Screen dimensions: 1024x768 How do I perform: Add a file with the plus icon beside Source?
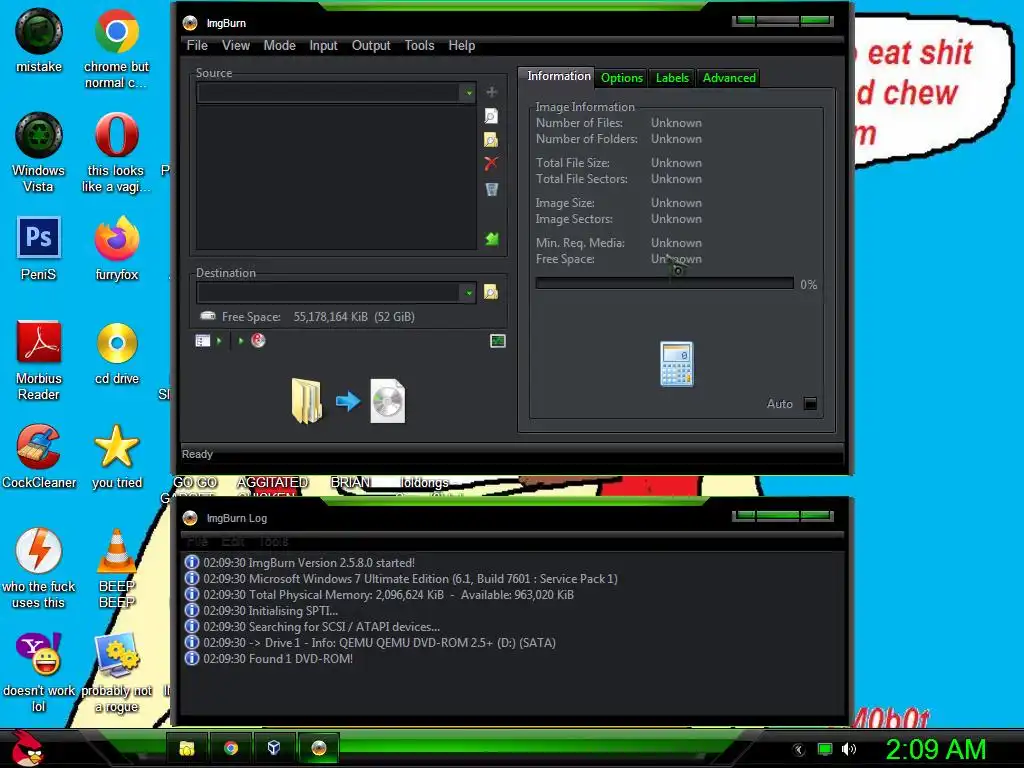click(492, 92)
